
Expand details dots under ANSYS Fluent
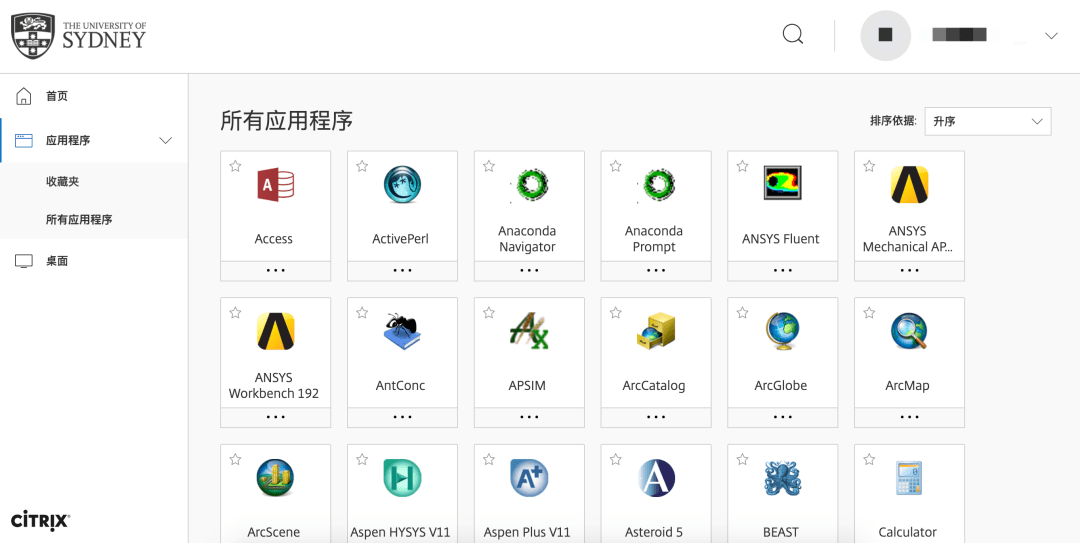[782, 271]
